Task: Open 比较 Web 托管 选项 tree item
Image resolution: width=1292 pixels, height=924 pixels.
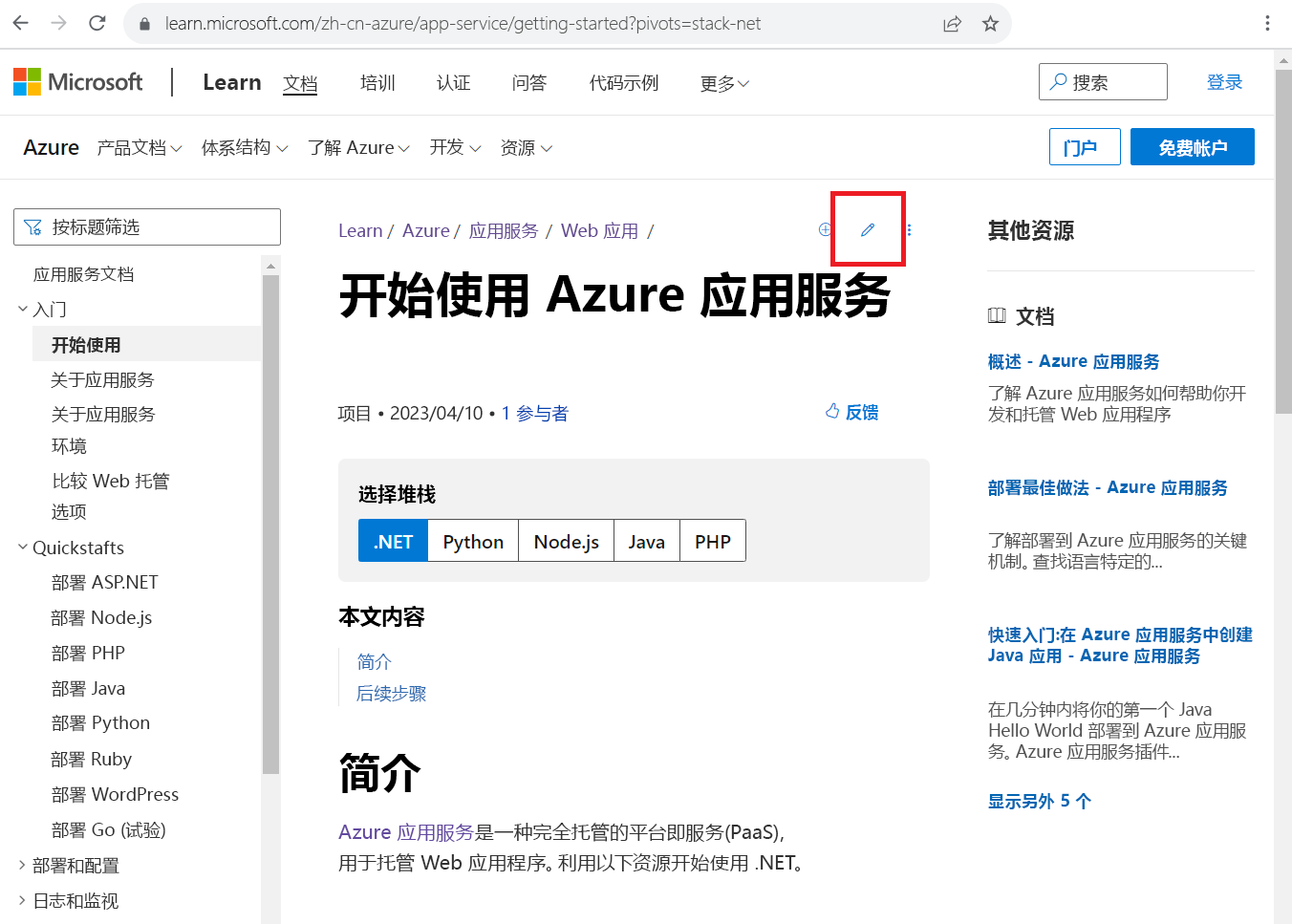Action: tap(111, 496)
